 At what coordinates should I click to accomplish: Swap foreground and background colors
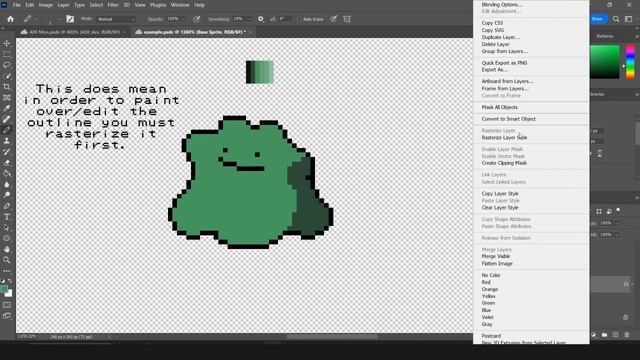(10, 281)
